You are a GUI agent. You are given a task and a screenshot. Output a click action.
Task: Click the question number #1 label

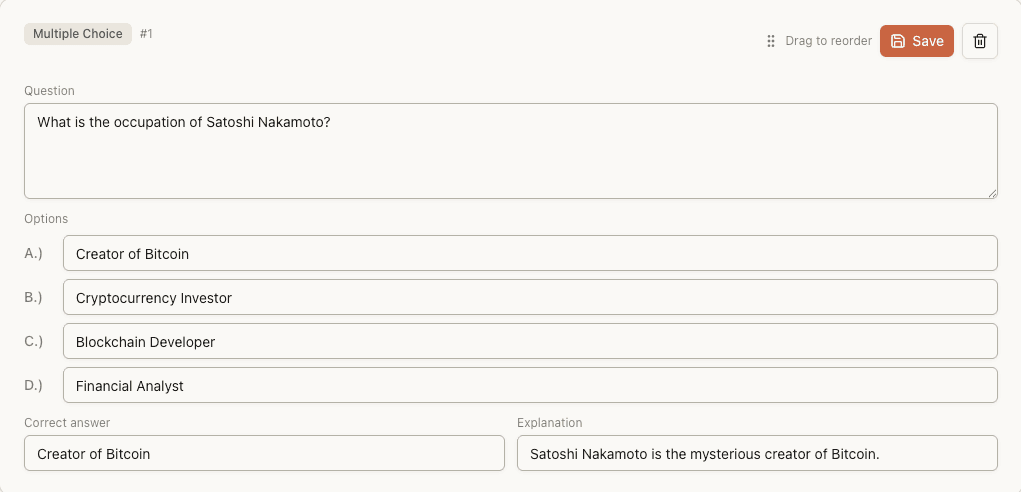coord(146,34)
